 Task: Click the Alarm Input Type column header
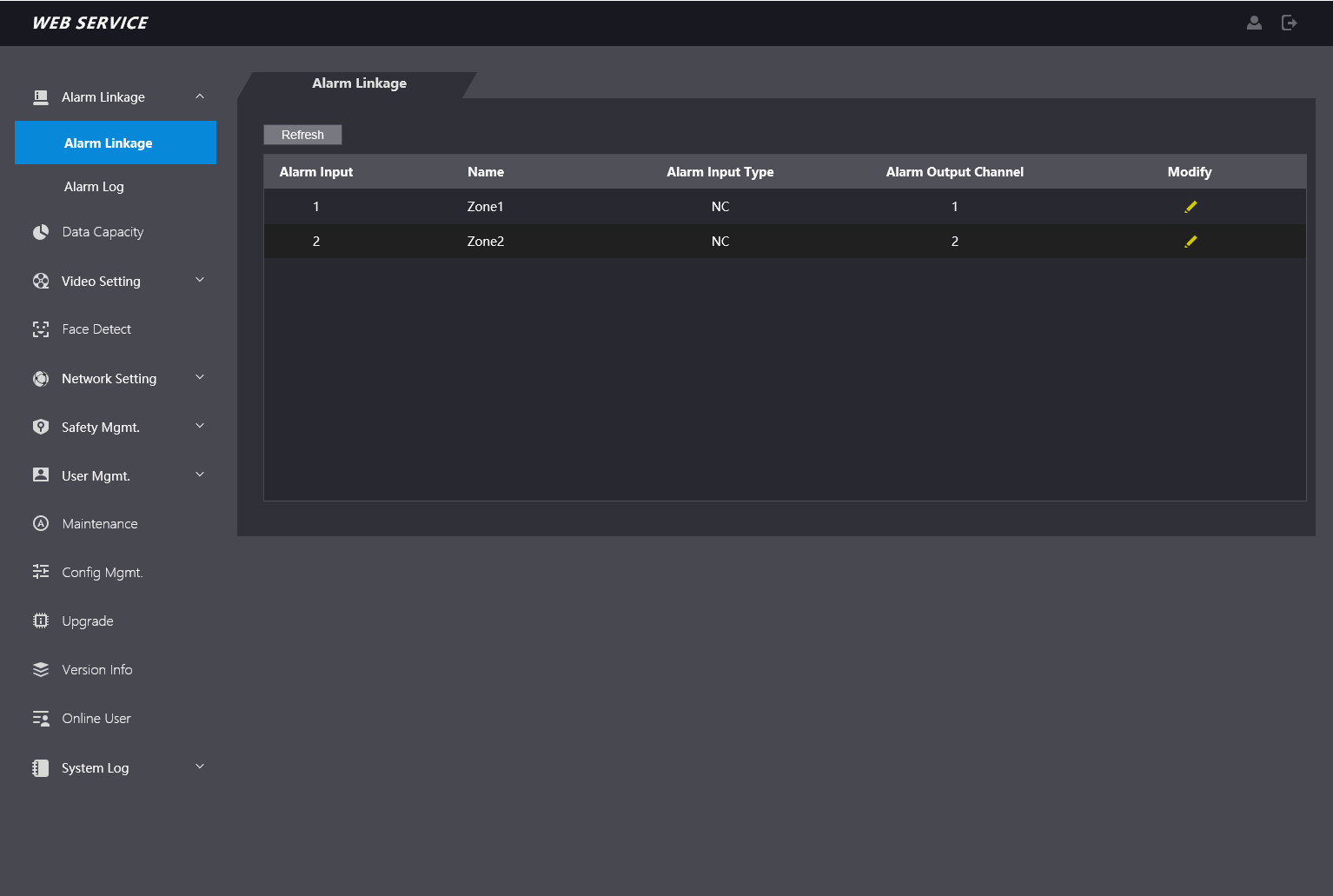(720, 172)
